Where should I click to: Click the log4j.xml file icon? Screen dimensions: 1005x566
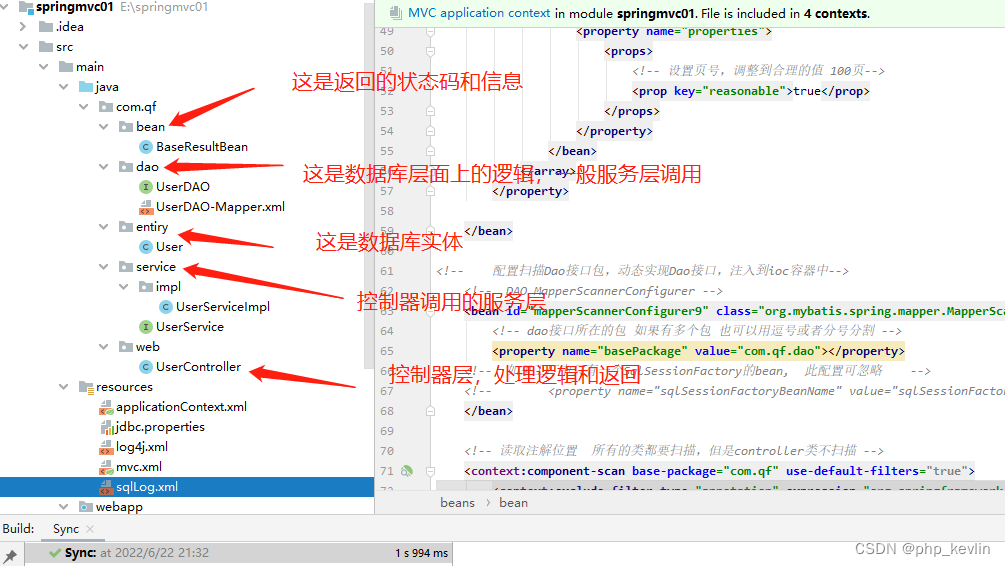tap(106, 447)
